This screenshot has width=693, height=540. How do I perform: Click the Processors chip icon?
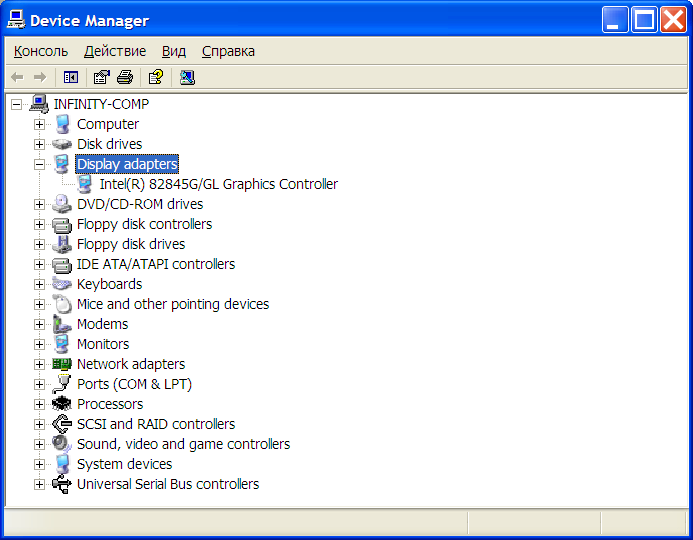62,404
